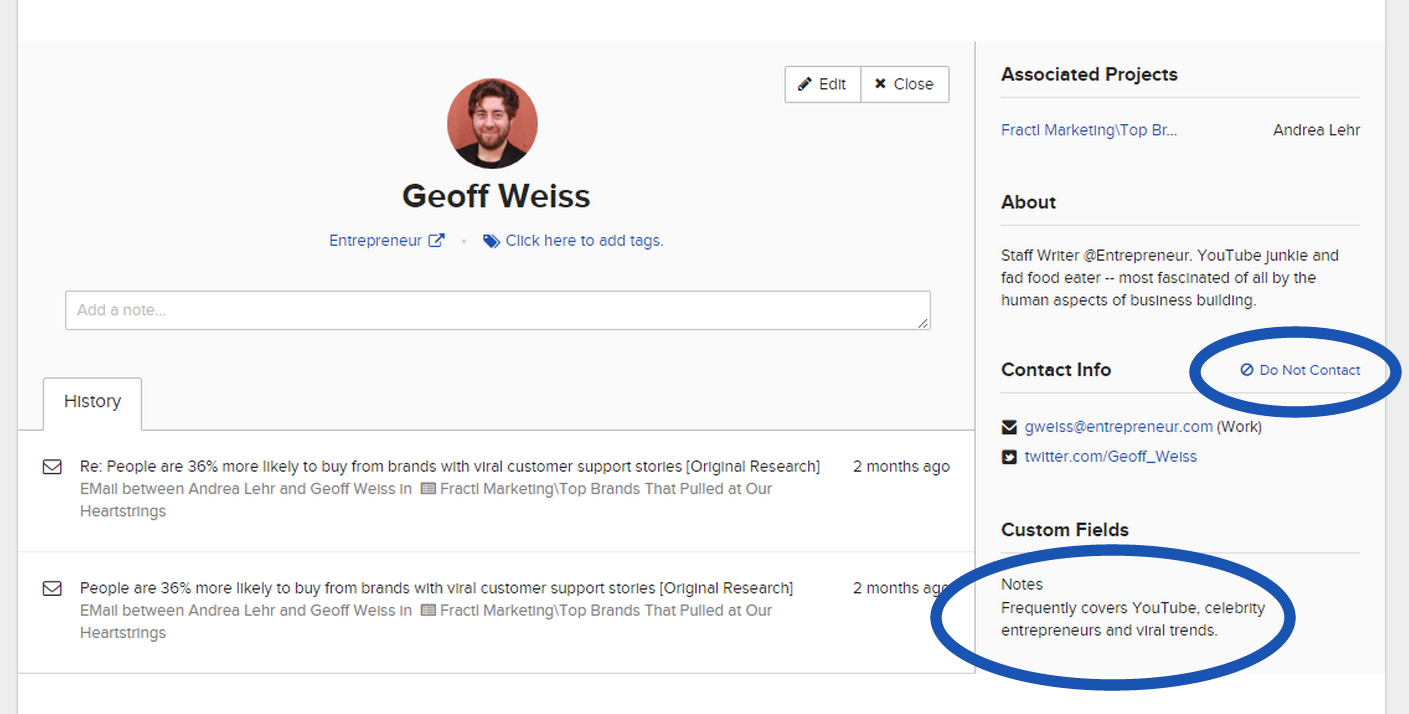Click 2 months ago on the Re: email
This screenshot has height=714, width=1409.
[901, 466]
